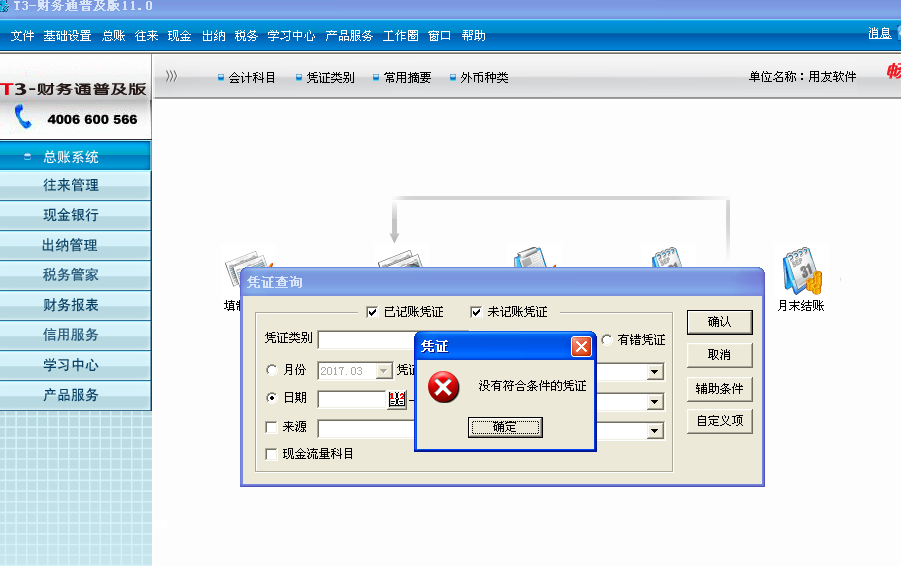Click the 来源 input field
This screenshot has height=566, width=901.
(366, 429)
